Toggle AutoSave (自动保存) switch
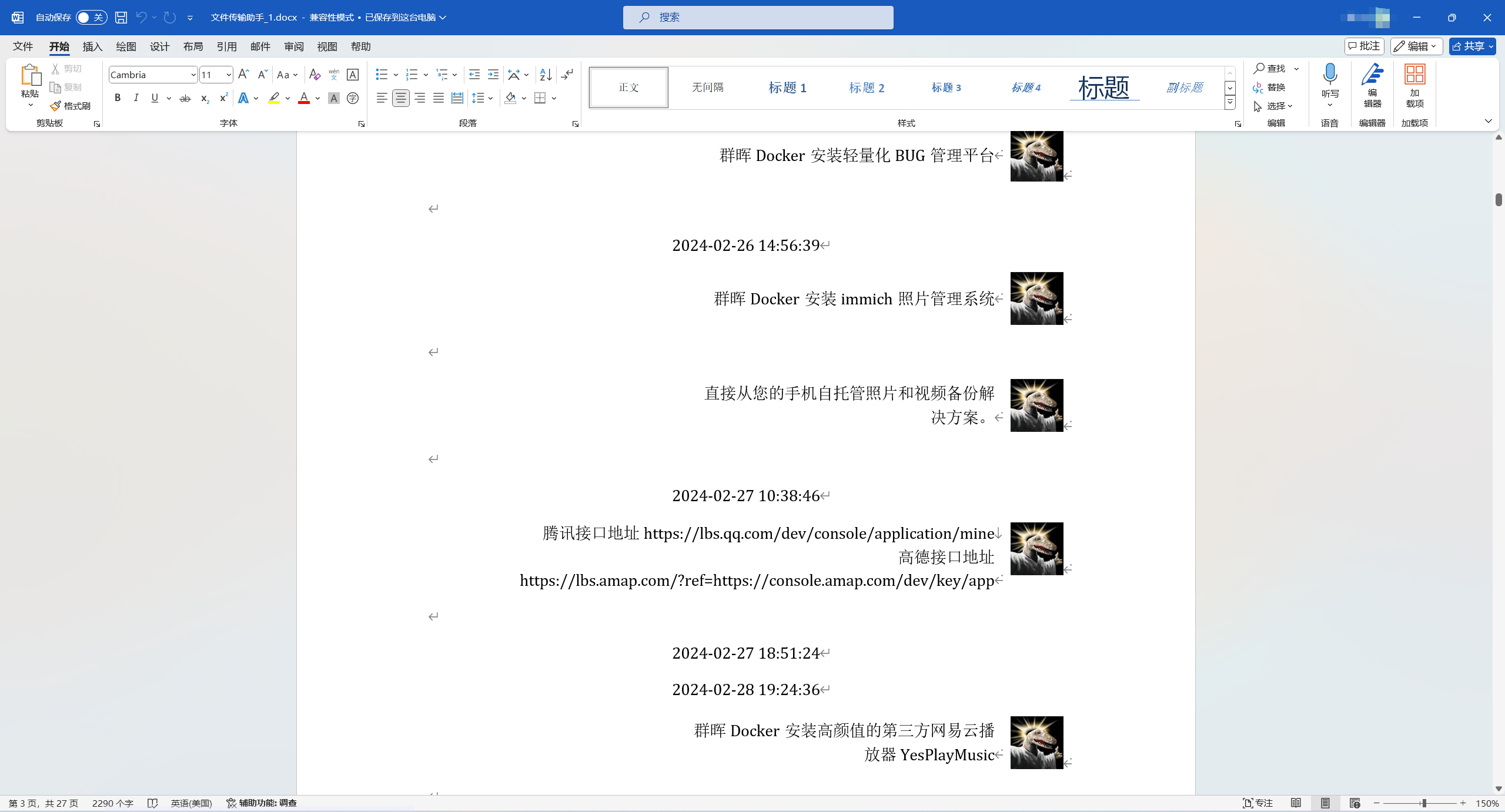Image resolution: width=1505 pixels, height=812 pixels. 91,18
